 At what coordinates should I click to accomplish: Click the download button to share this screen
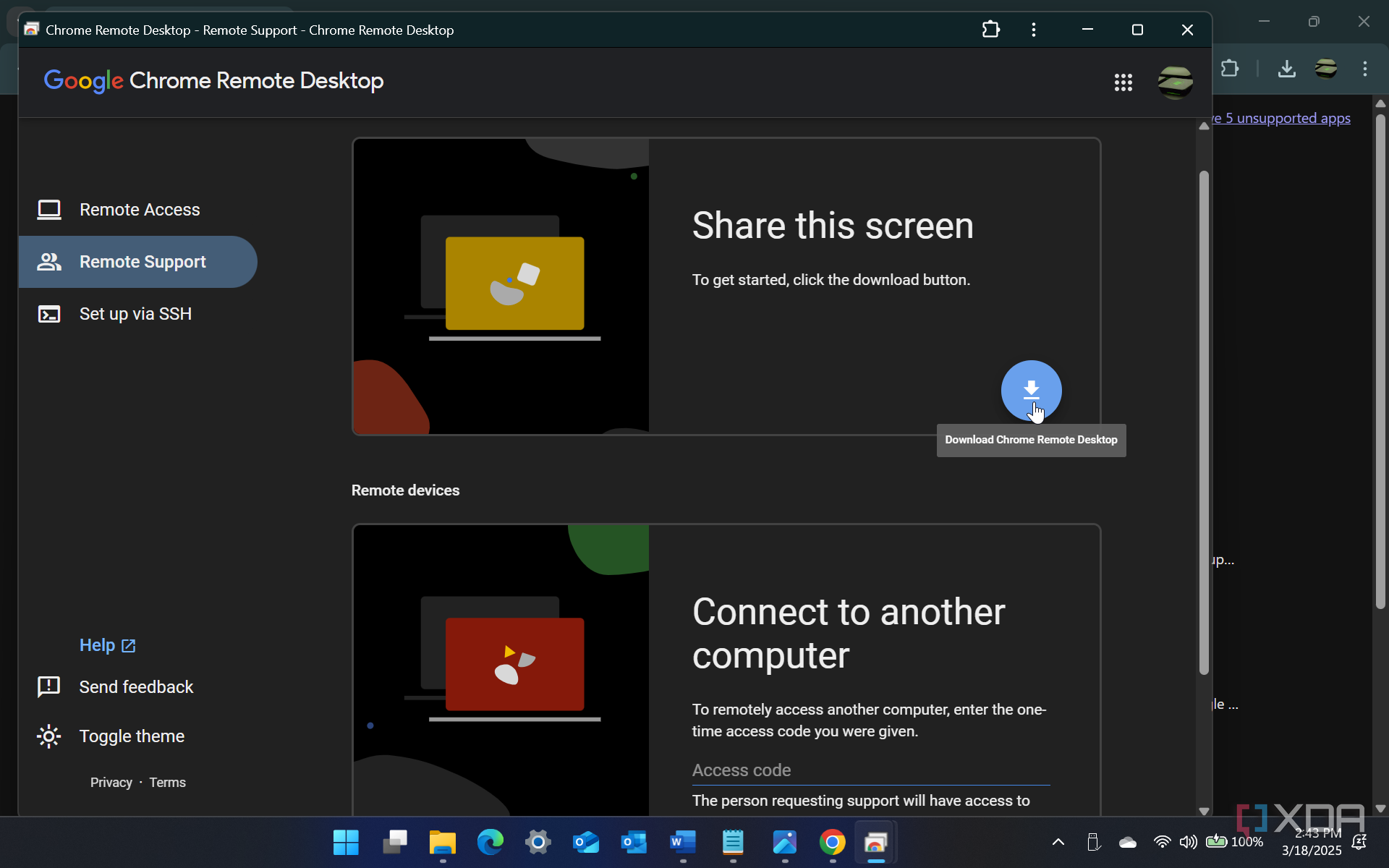(x=1031, y=391)
